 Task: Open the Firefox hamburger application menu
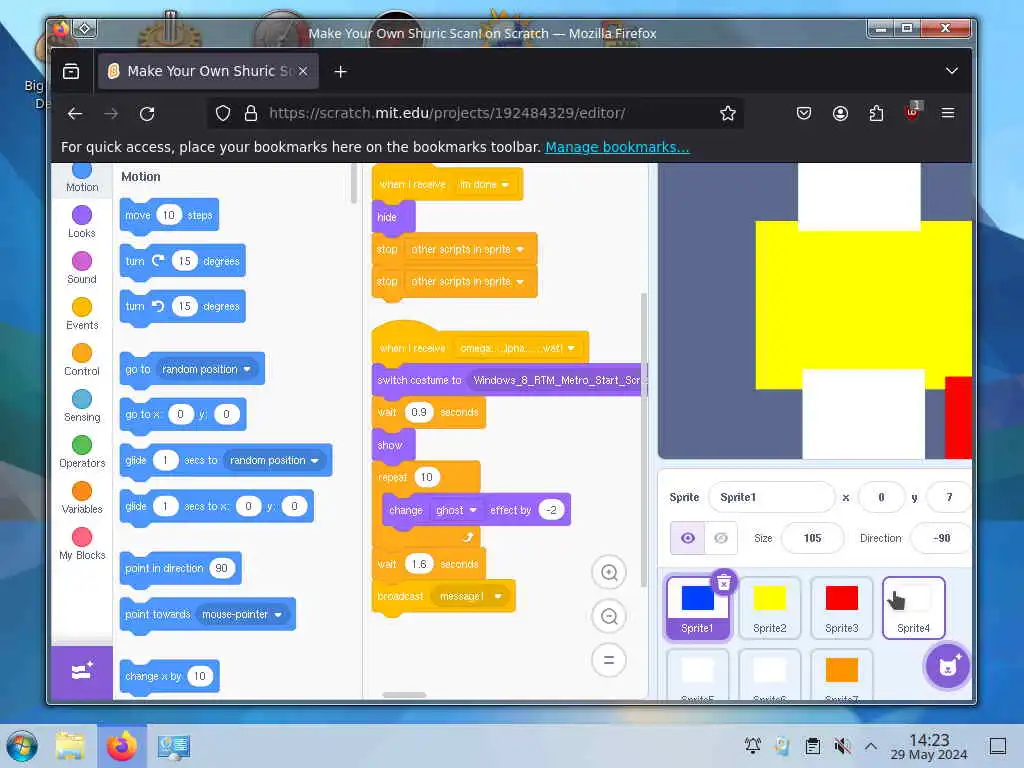point(948,114)
